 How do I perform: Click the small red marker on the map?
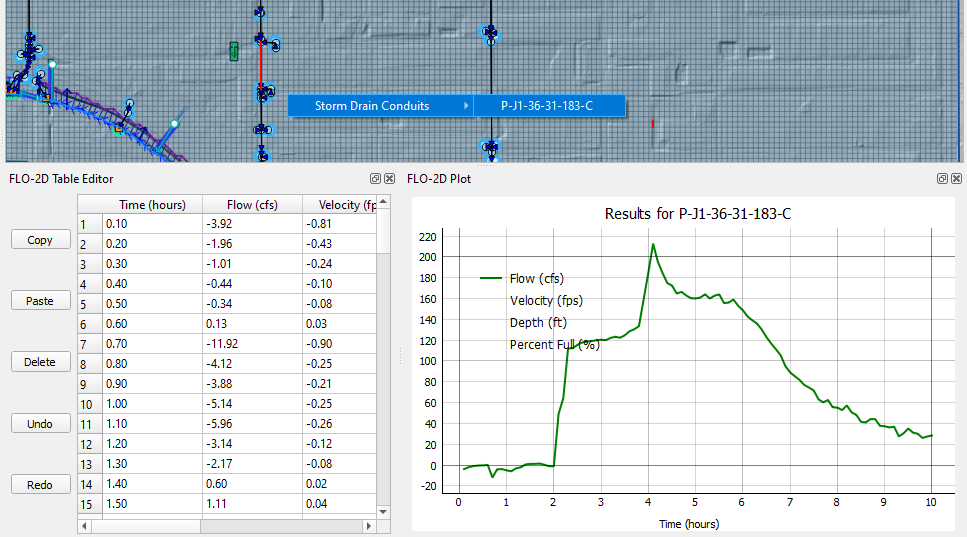(652, 123)
